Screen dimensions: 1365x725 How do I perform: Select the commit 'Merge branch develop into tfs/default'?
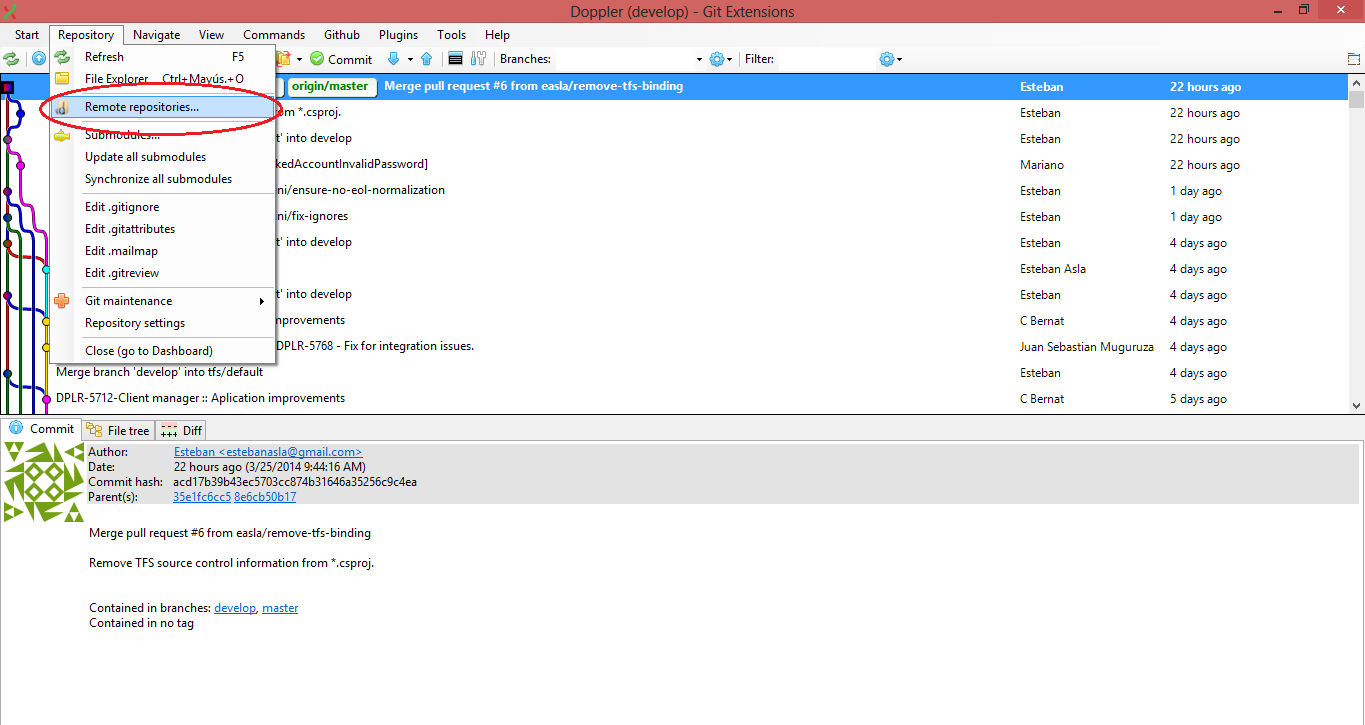coord(674,372)
